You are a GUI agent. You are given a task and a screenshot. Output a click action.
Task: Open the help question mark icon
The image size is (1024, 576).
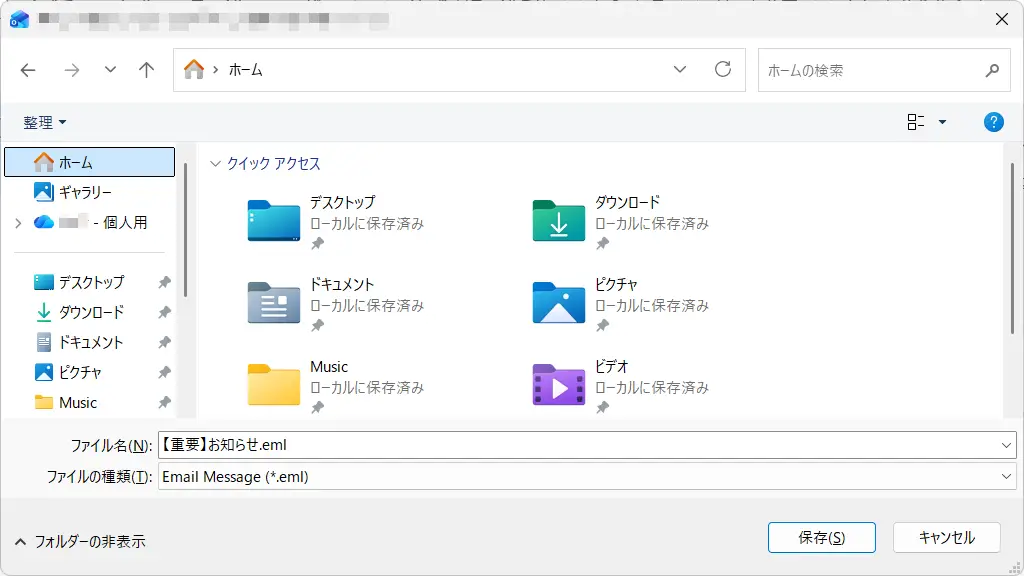[x=993, y=122]
